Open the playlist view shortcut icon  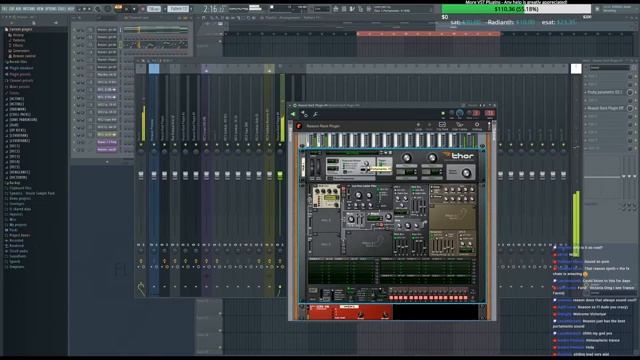[x=336, y=9]
